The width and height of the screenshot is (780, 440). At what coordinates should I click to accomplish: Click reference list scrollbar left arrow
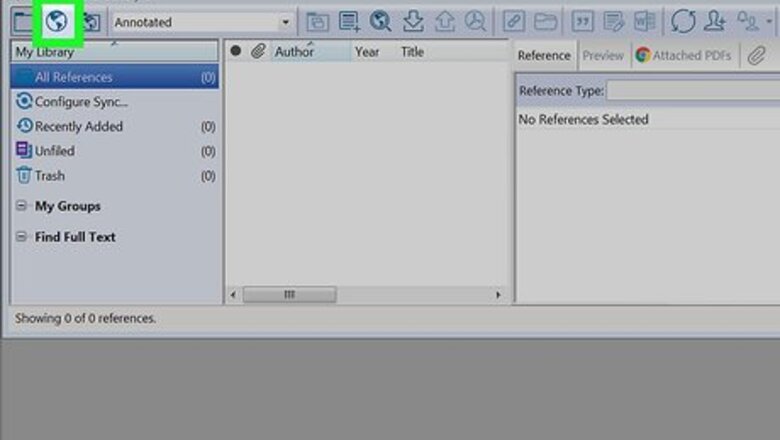(233, 294)
